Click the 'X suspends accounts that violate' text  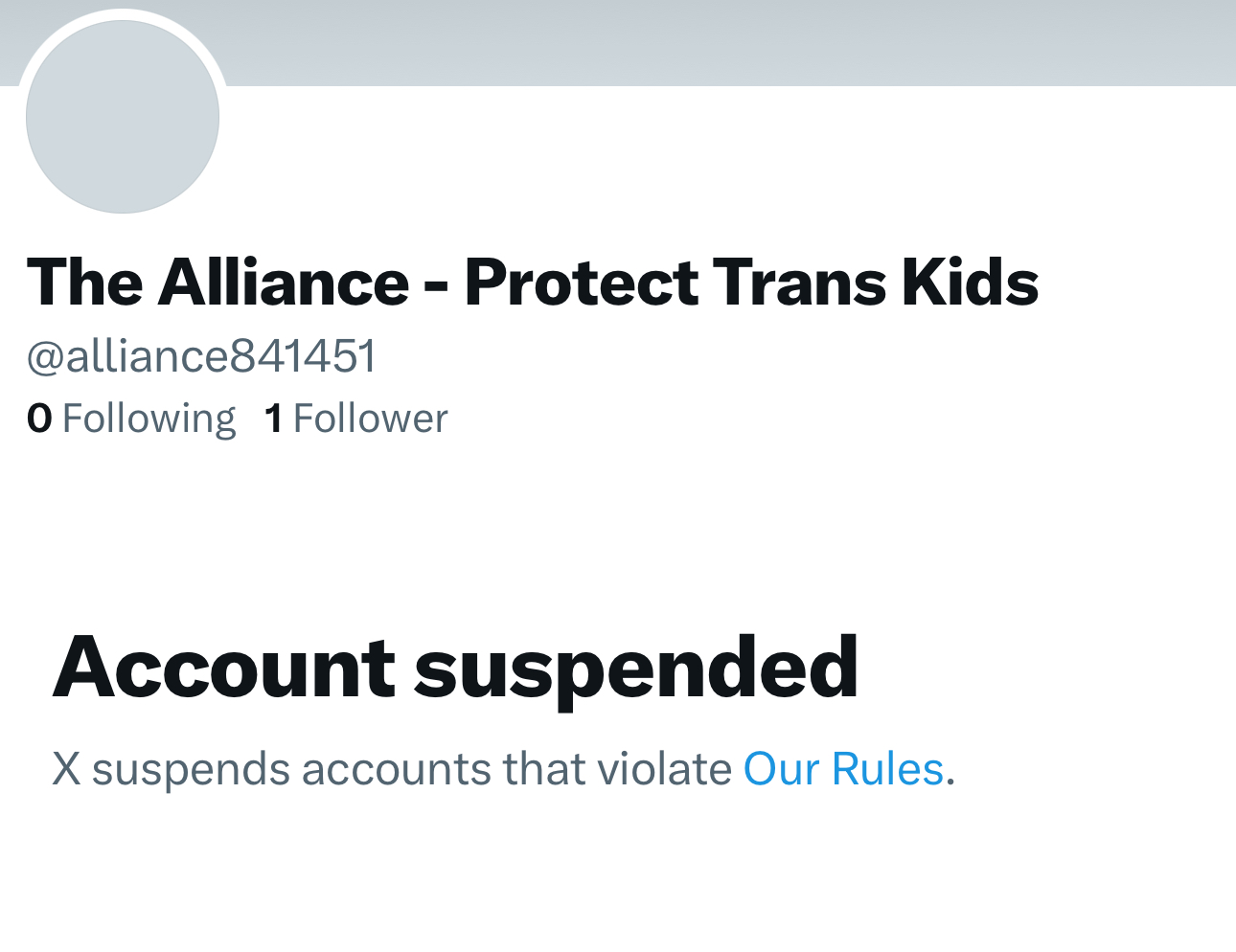pos(392,769)
